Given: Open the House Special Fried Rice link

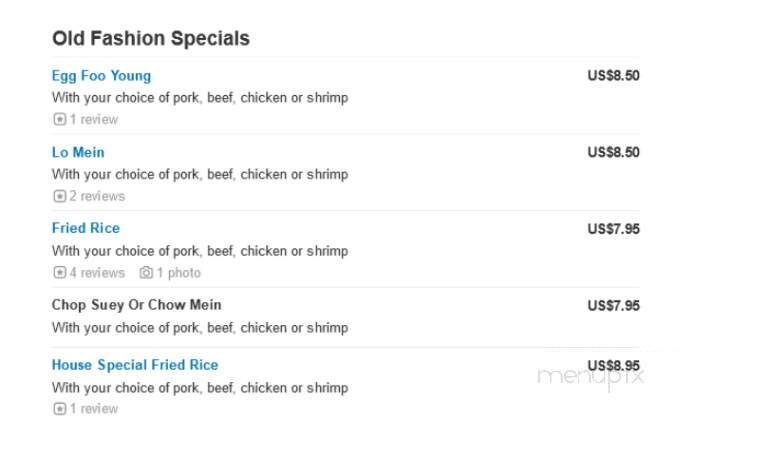Looking at the screenshot, I should click(x=135, y=365).
